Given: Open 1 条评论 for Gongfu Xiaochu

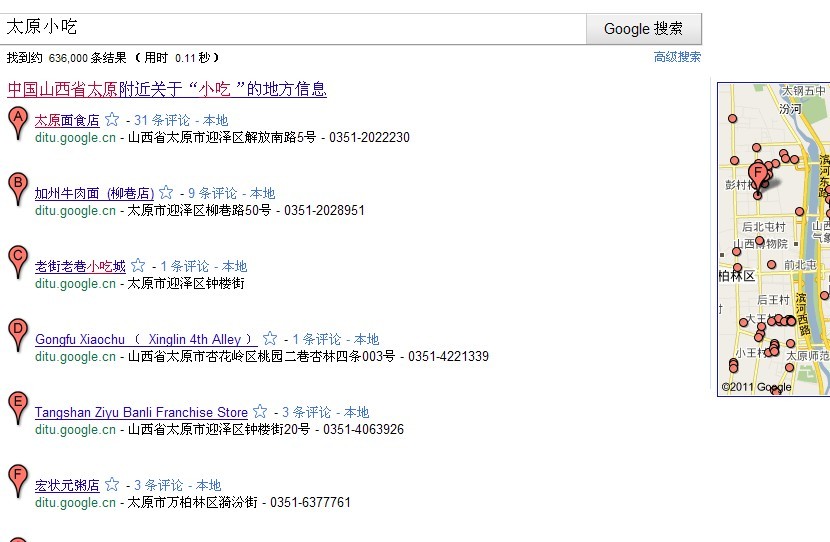Looking at the screenshot, I should [317, 340].
